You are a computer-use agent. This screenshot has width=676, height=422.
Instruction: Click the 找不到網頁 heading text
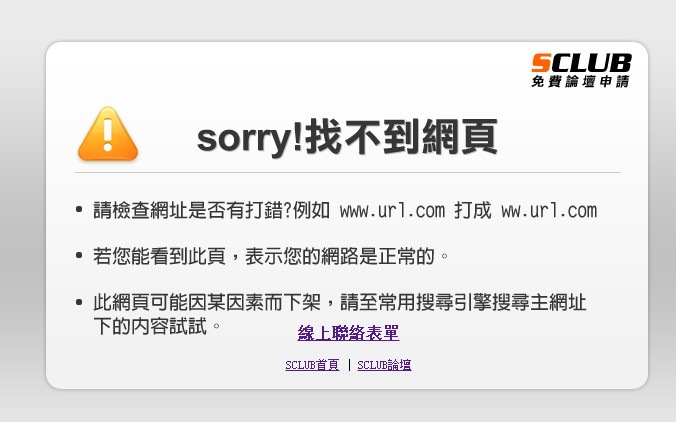pyautogui.click(x=401, y=137)
